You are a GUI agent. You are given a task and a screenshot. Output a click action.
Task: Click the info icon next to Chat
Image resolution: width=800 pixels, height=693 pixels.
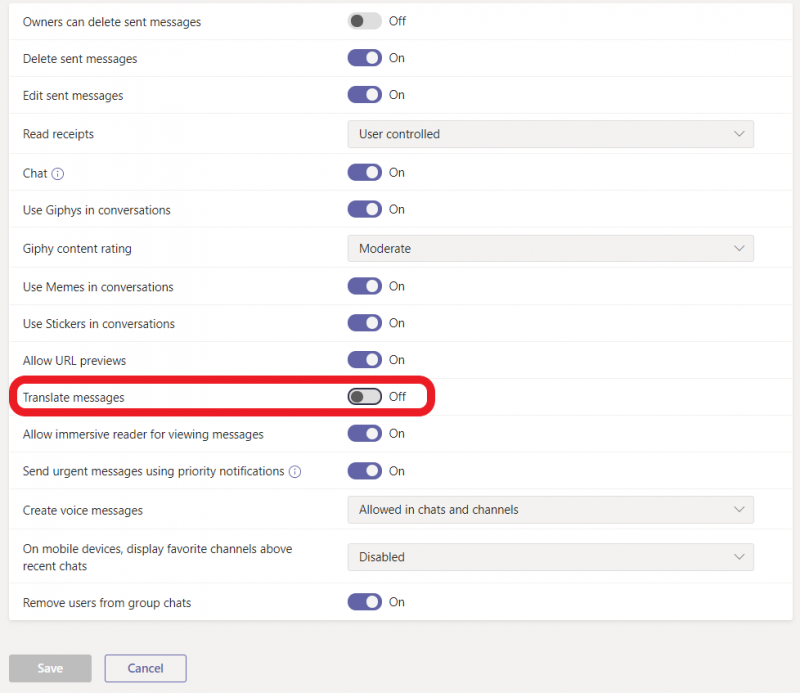pyautogui.click(x=58, y=173)
